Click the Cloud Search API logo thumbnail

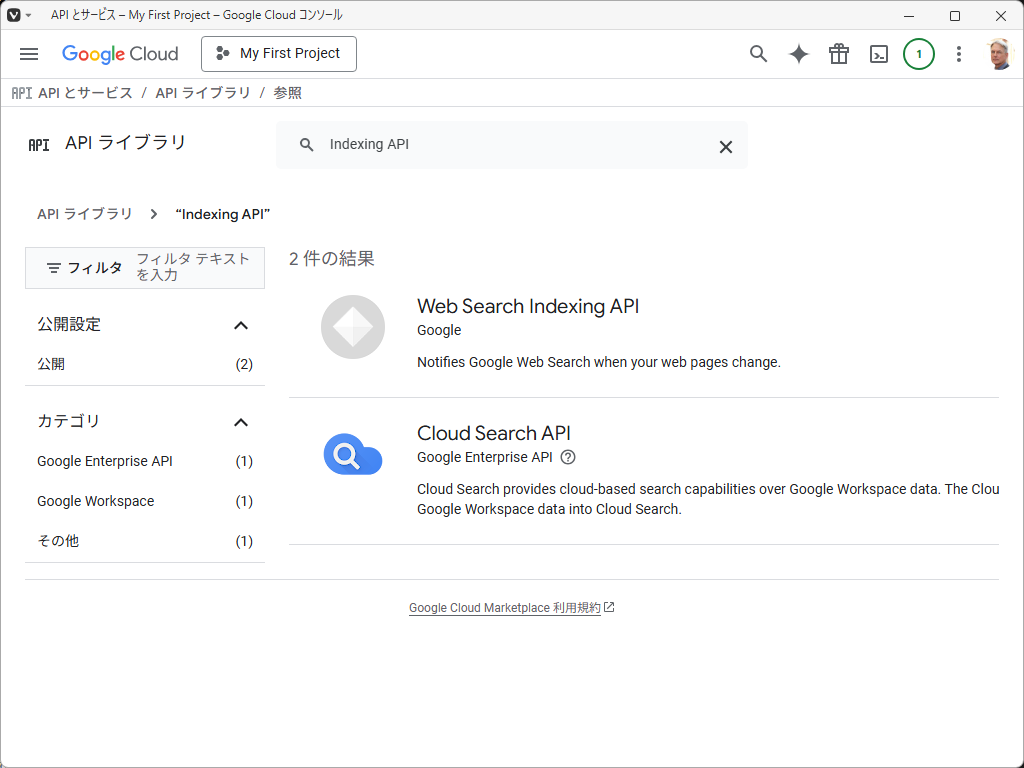point(352,455)
